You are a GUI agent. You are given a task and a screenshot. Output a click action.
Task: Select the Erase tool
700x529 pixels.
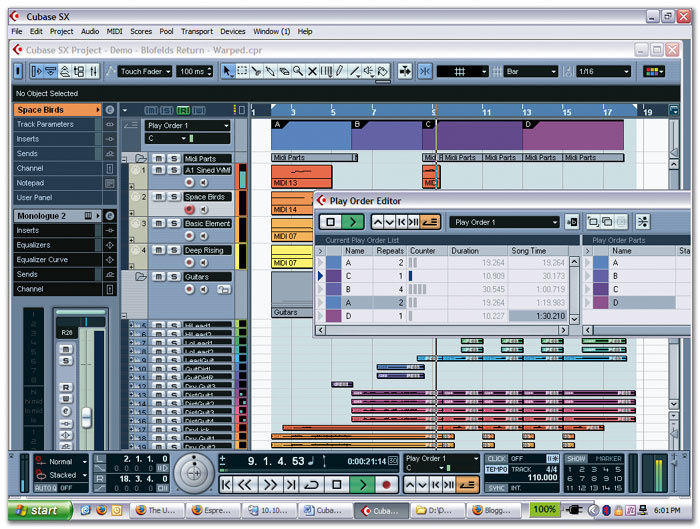[284, 71]
